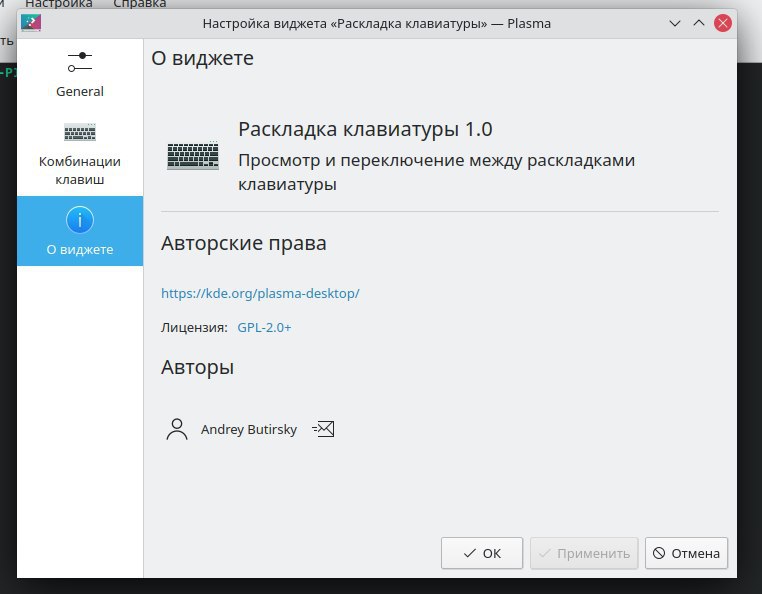Select the О виджете page
The height and width of the screenshot is (594, 762).
tap(80, 231)
